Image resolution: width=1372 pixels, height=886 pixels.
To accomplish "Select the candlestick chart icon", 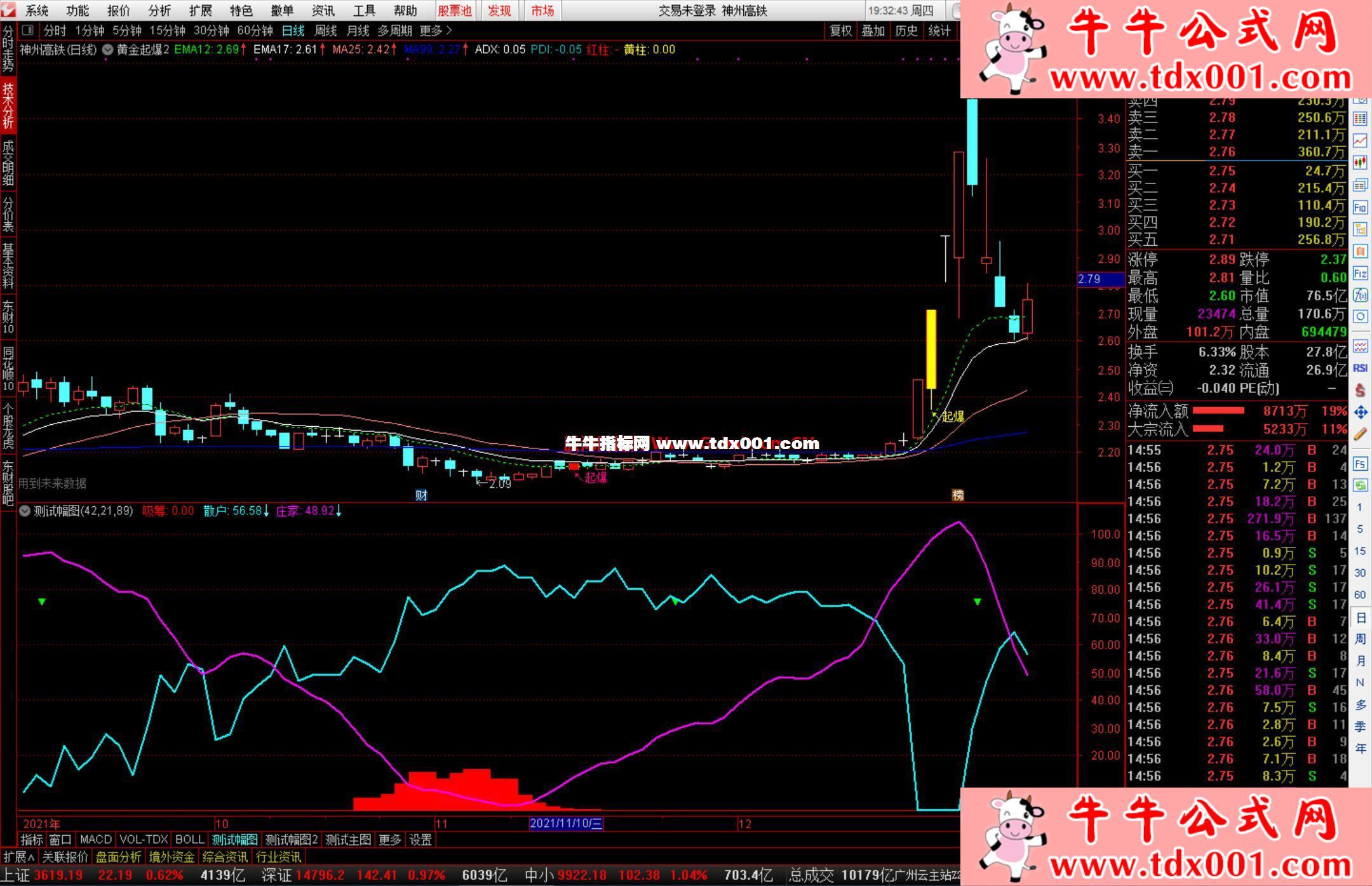I will (1360, 163).
